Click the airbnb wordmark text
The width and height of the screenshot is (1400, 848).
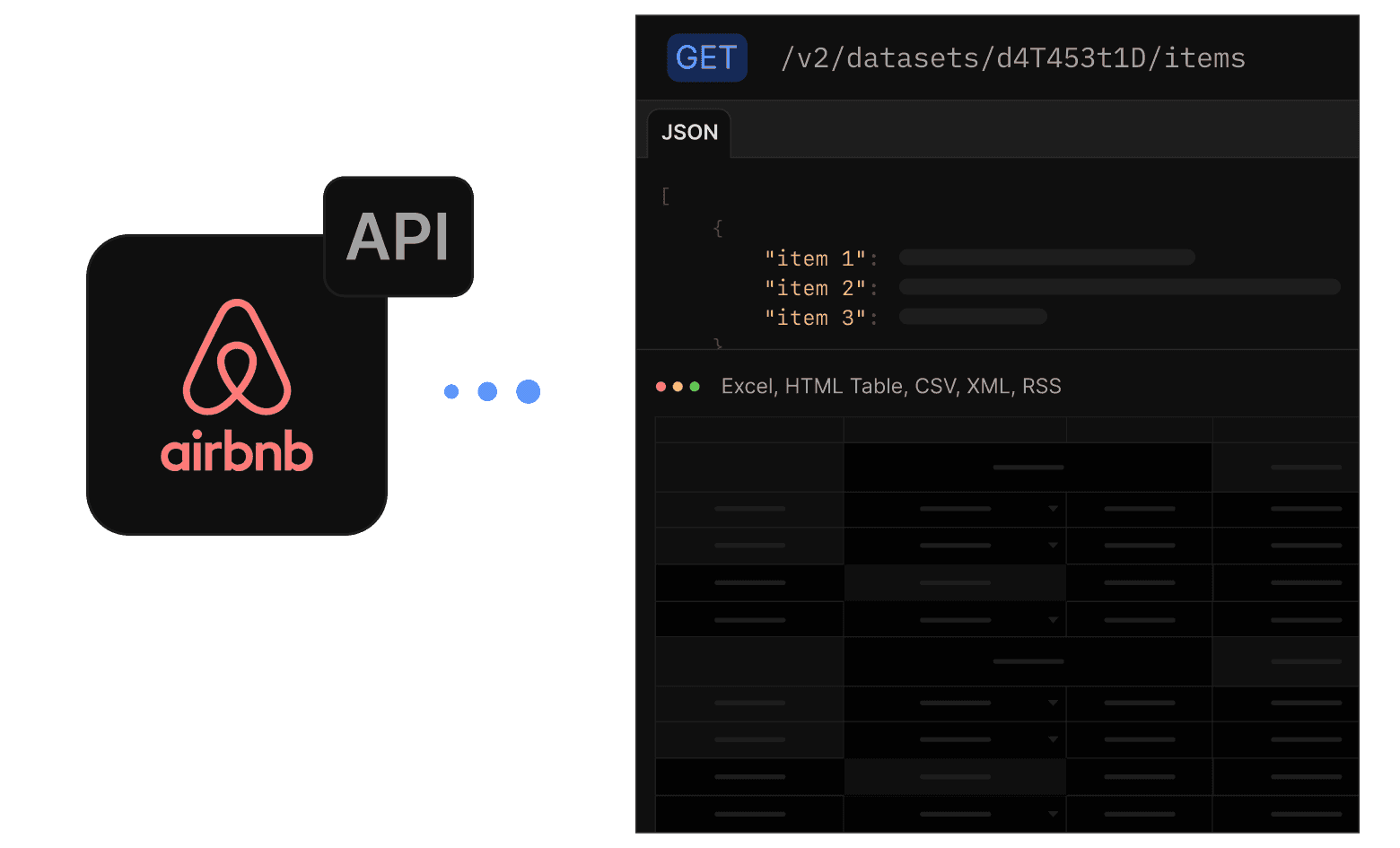(237, 452)
